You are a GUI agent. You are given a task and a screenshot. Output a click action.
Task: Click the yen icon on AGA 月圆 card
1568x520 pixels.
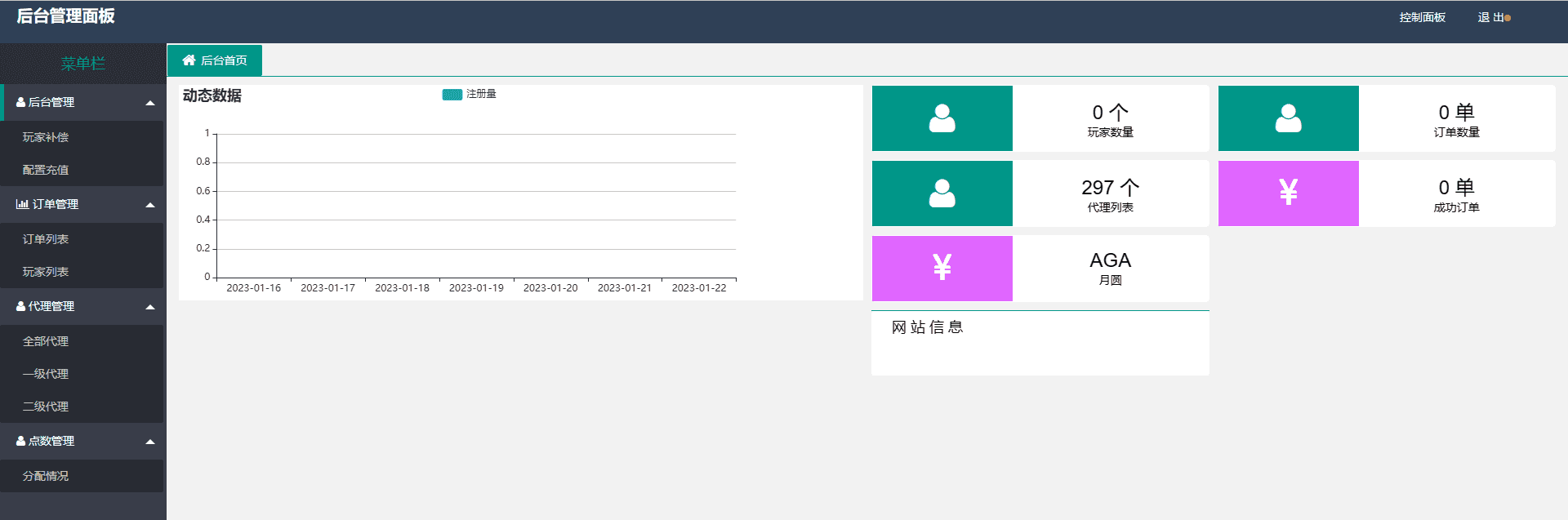pos(942,267)
